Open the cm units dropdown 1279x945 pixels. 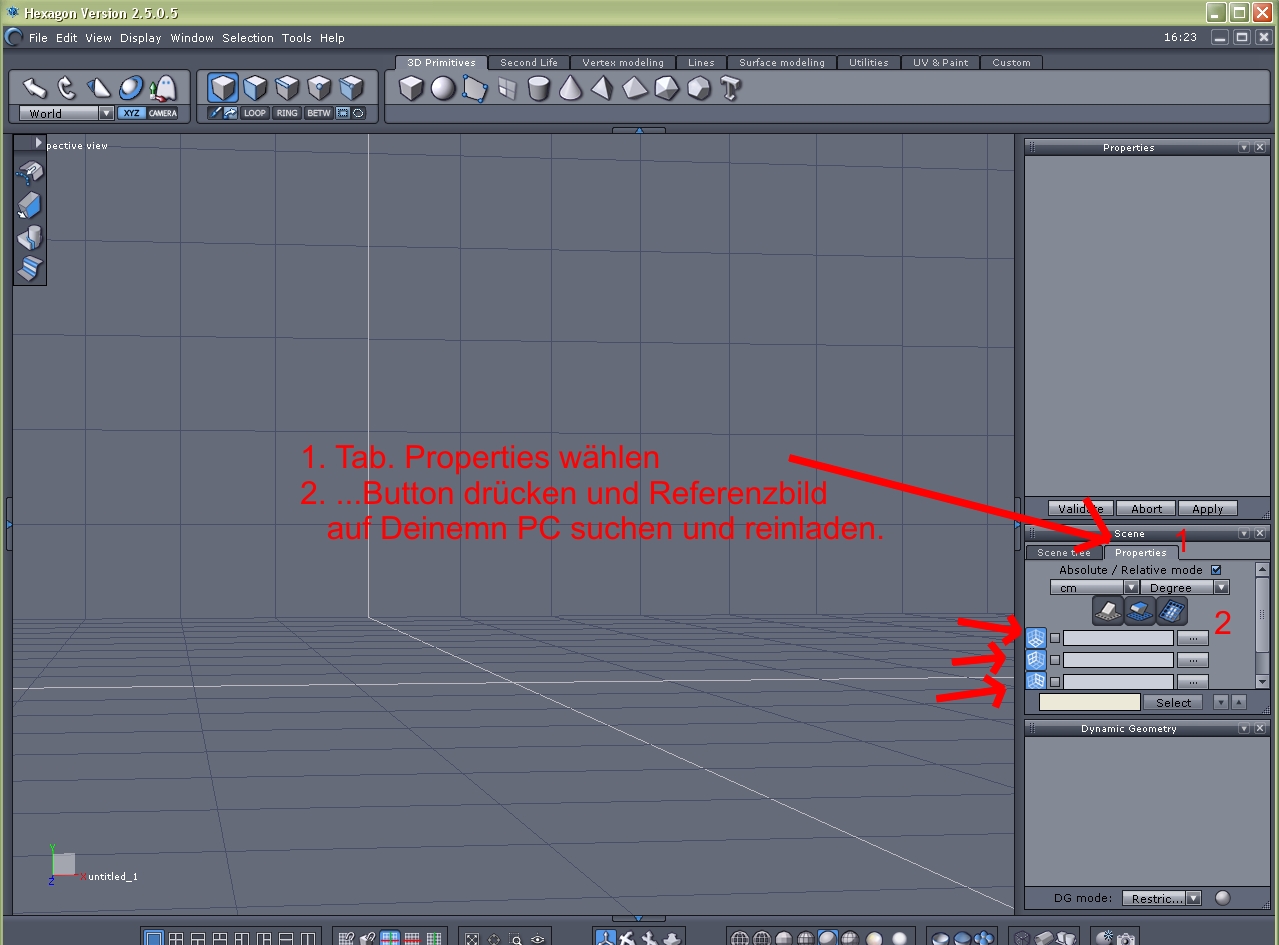tap(1094, 587)
